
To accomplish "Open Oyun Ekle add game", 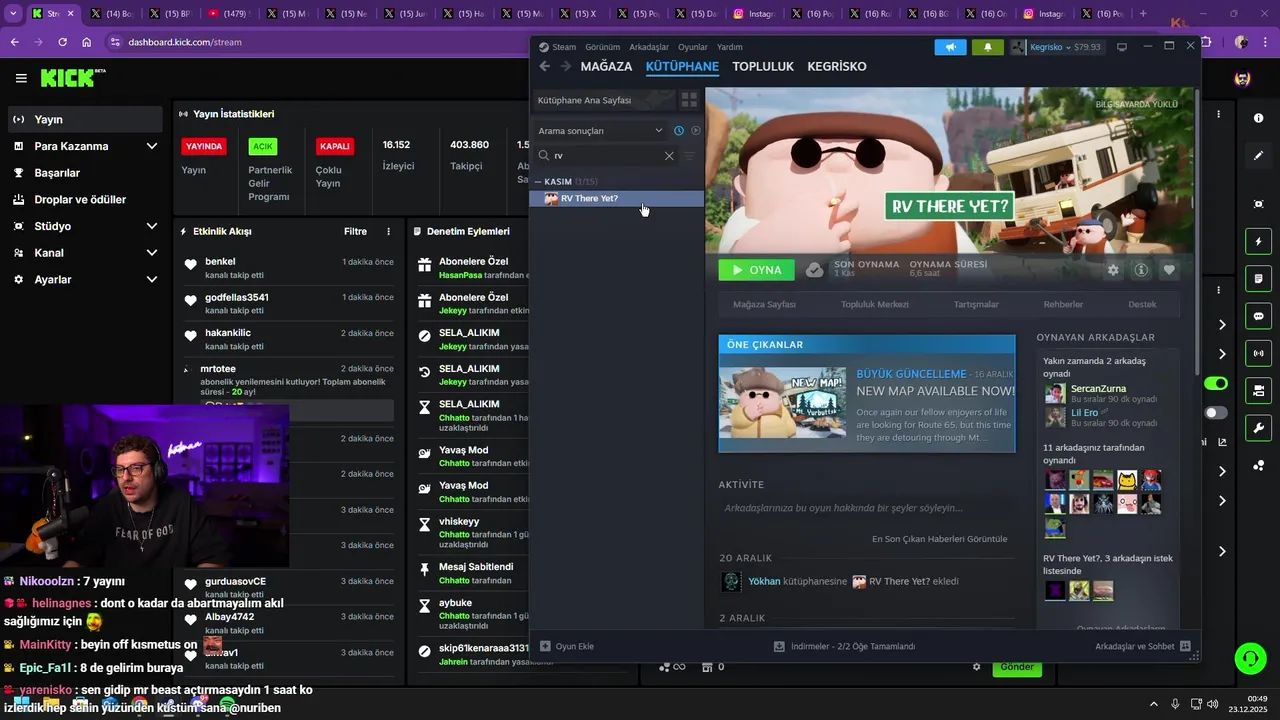I will [567, 646].
